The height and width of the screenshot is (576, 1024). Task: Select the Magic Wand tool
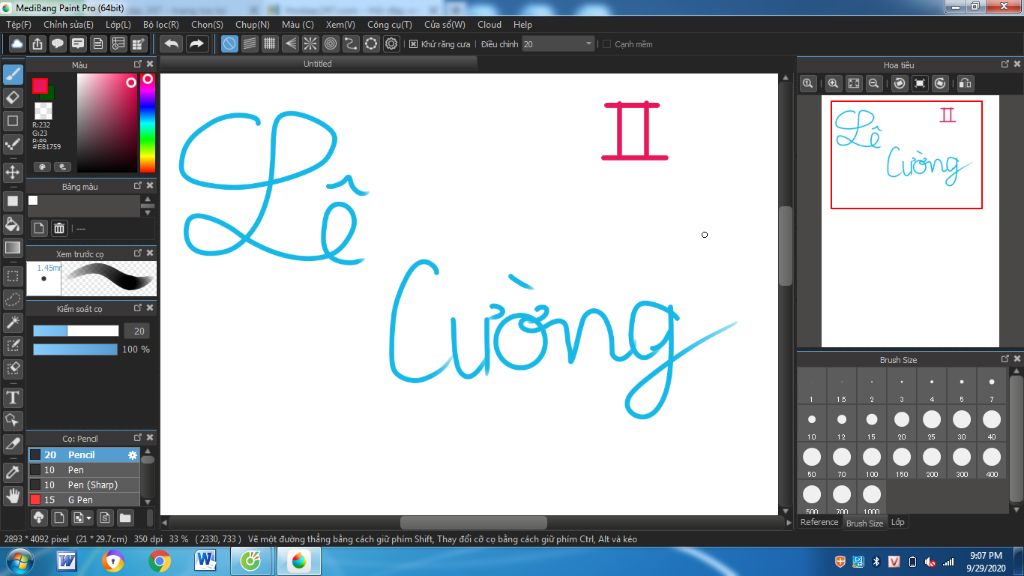12,322
